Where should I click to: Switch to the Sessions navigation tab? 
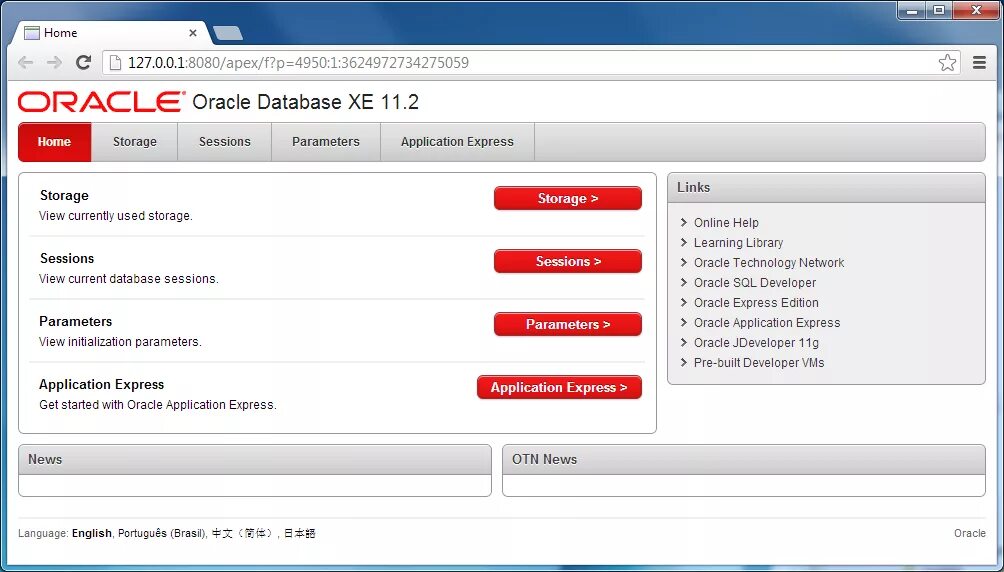coord(224,142)
